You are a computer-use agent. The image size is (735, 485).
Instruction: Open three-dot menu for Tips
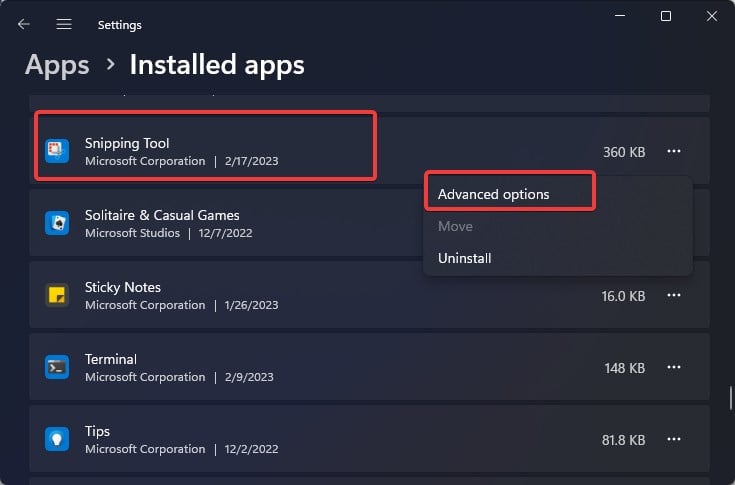point(674,440)
